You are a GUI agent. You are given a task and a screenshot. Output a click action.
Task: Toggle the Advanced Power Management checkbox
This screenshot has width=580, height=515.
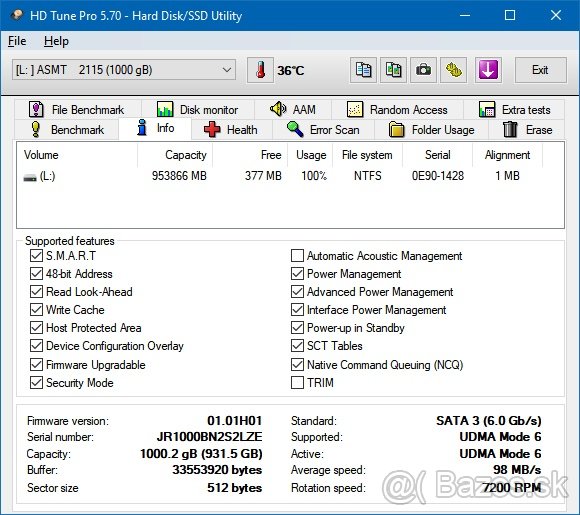297,292
